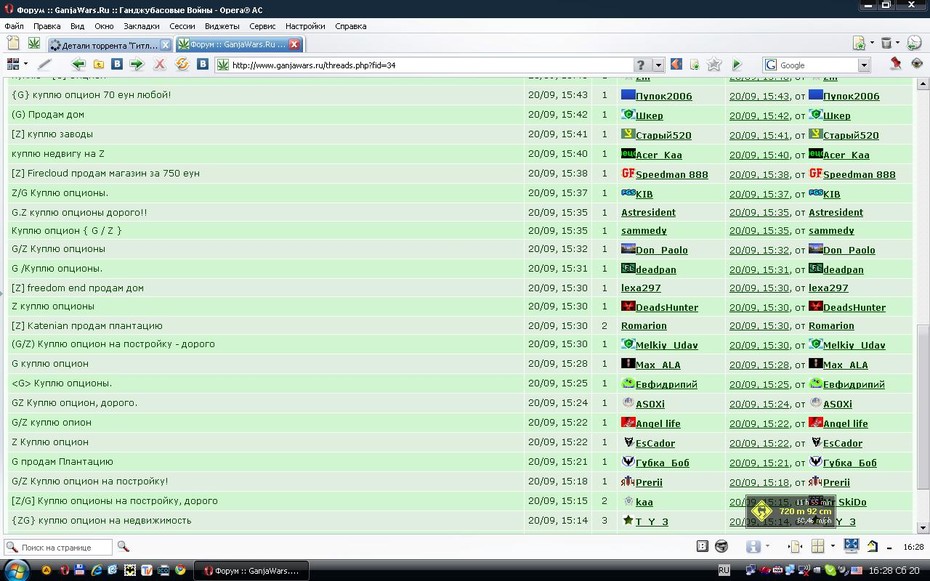Expand the dropdown arrow beside status bar save icon
The height and width of the screenshot is (581, 930).
(x=767, y=547)
